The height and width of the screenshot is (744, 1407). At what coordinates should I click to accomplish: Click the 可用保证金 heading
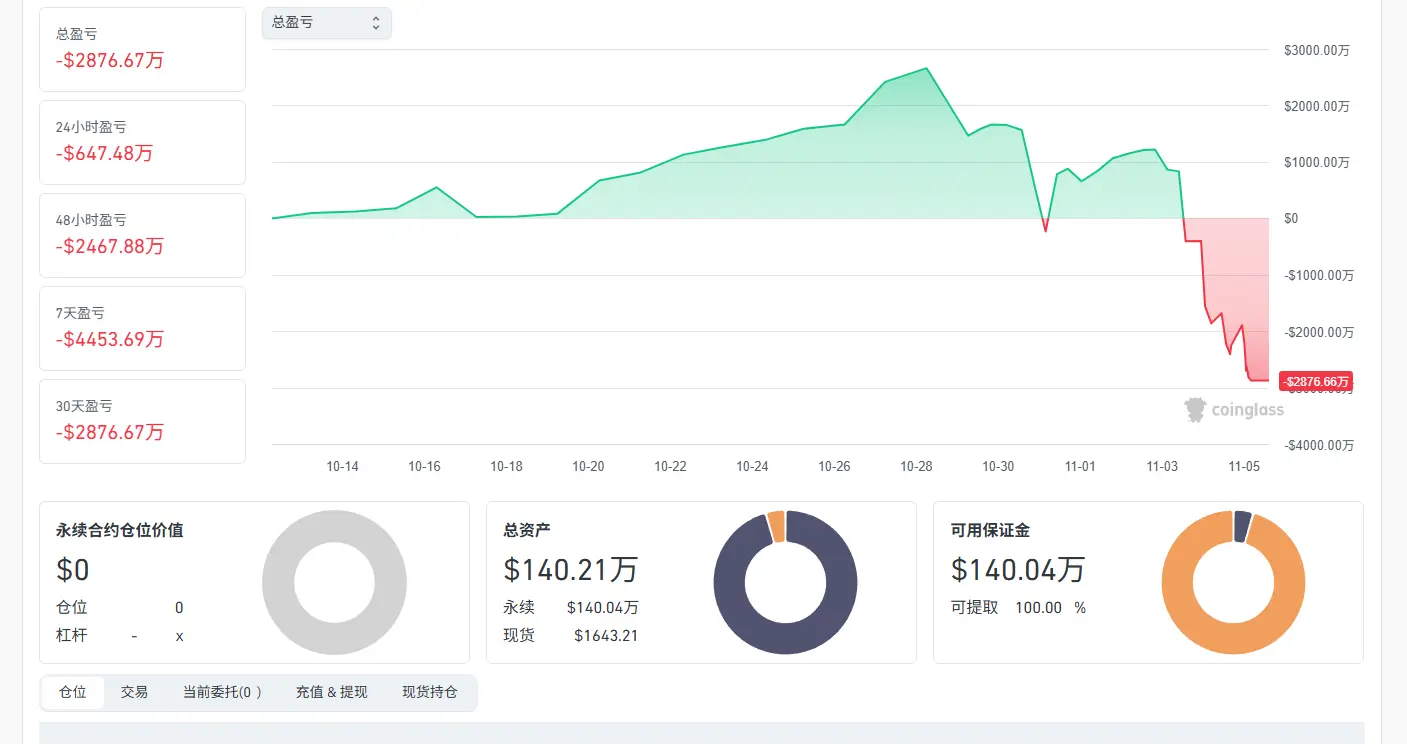click(x=990, y=530)
